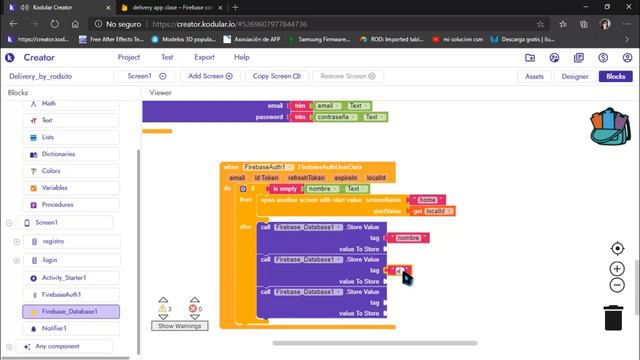The width and height of the screenshot is (640, 360).
Task: Go to next error arrow
Action: point(195,317)
